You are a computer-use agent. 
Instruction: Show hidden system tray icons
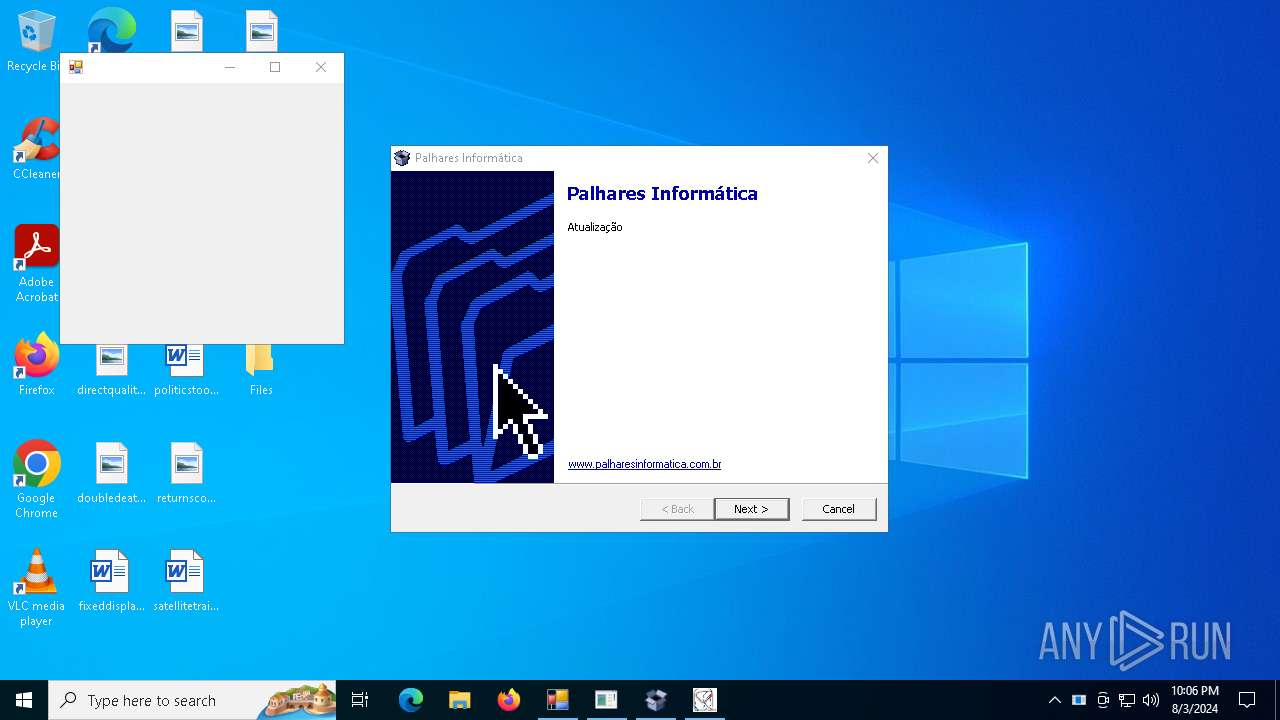[x=1054, y=700]
